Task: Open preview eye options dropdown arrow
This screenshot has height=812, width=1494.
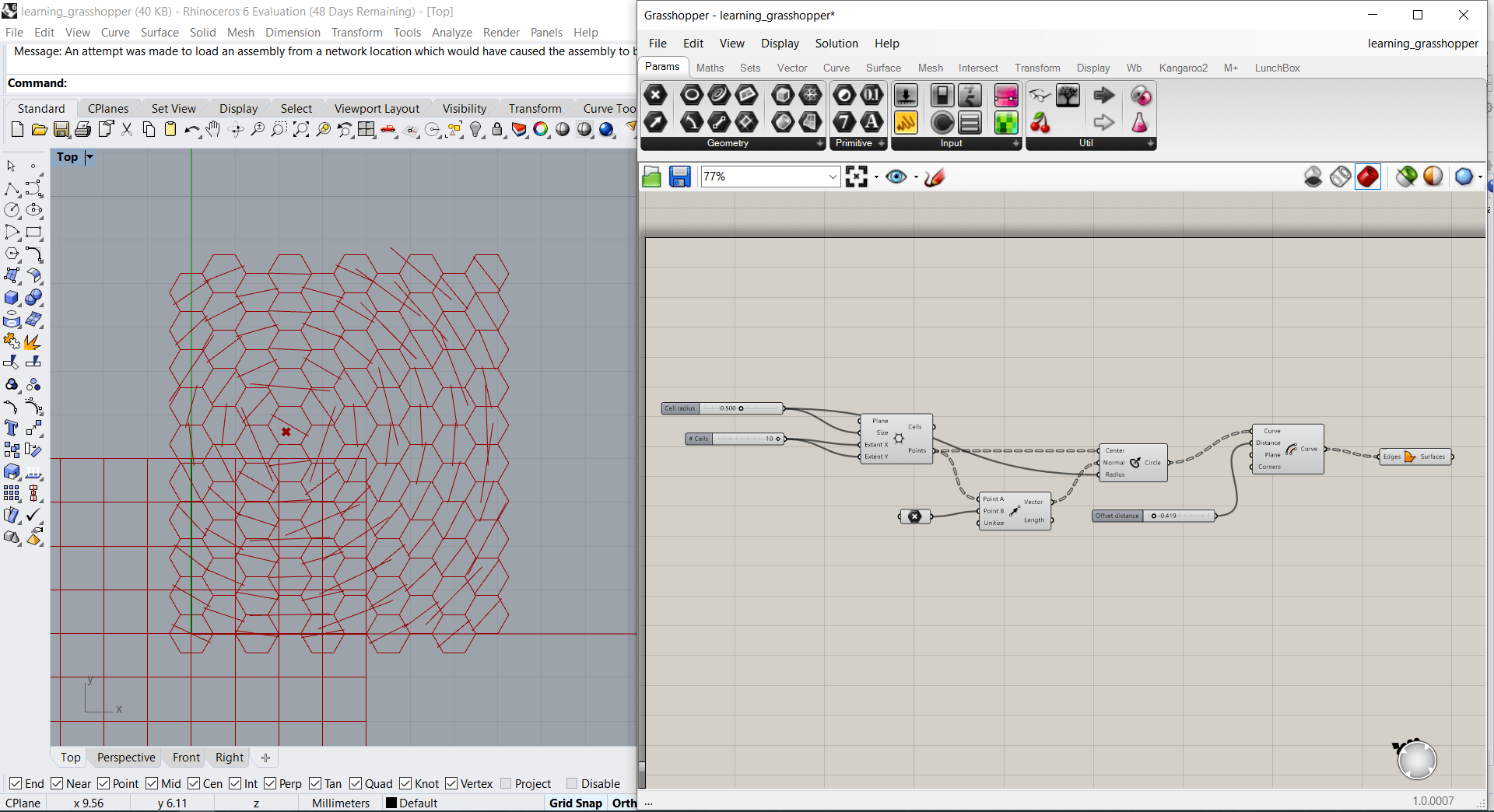Action: point(916,177)
